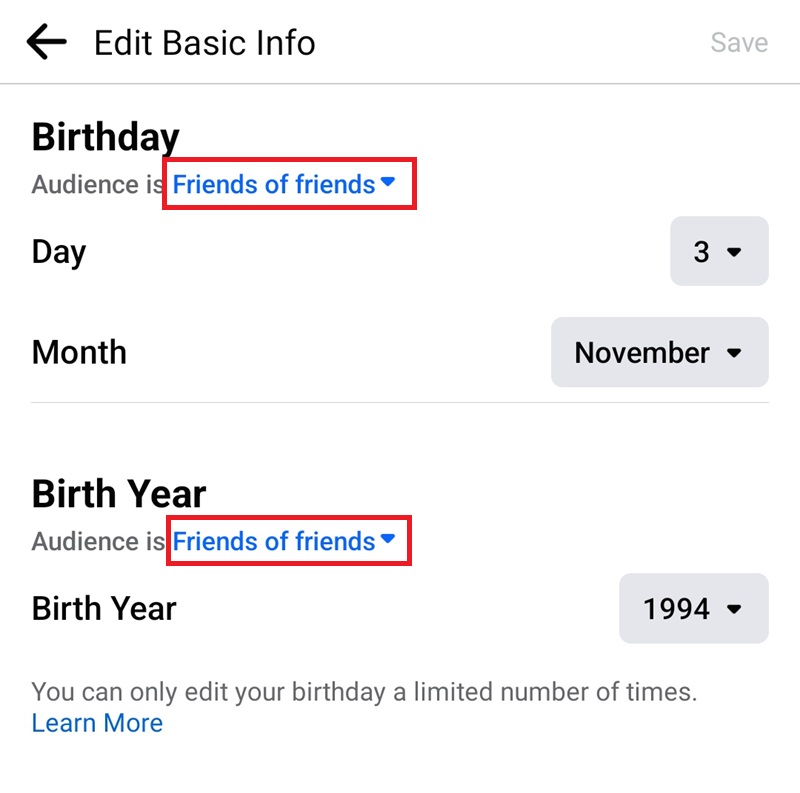
Task: Click the small caret beside the Birth Year audience
Action: pos(389,540)
